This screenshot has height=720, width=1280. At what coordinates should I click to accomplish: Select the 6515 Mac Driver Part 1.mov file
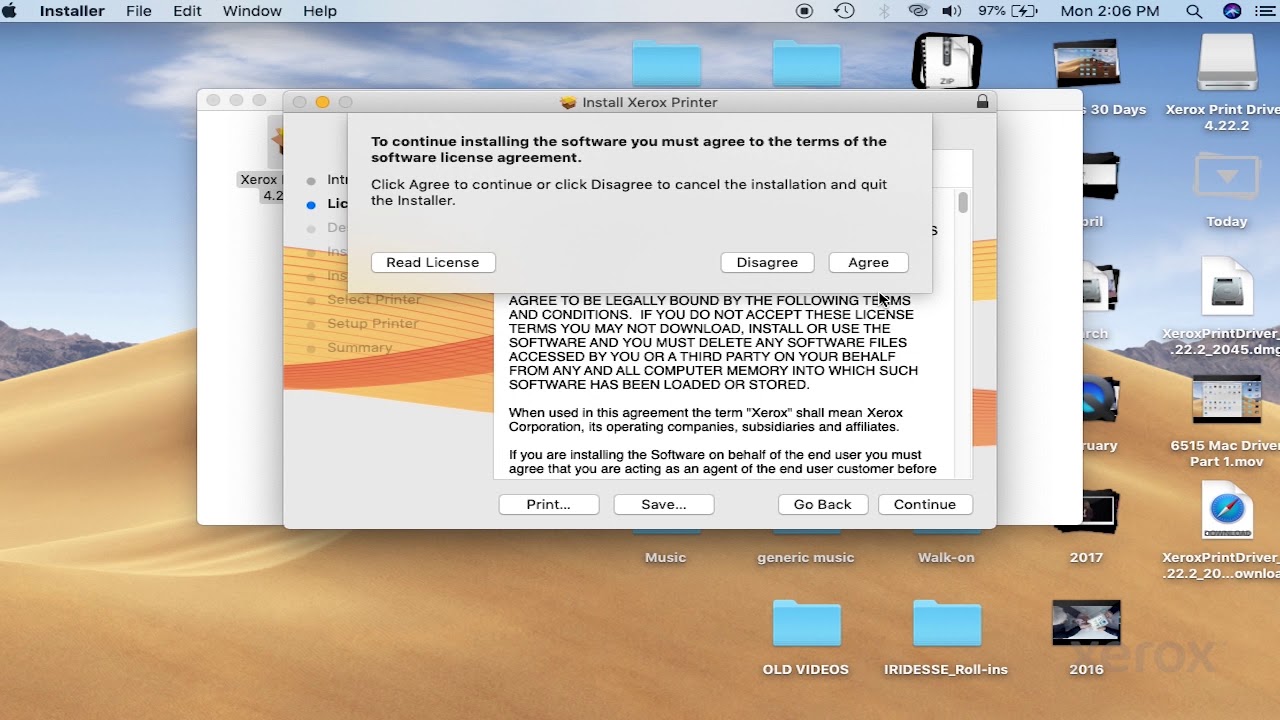coord(1227,400)
